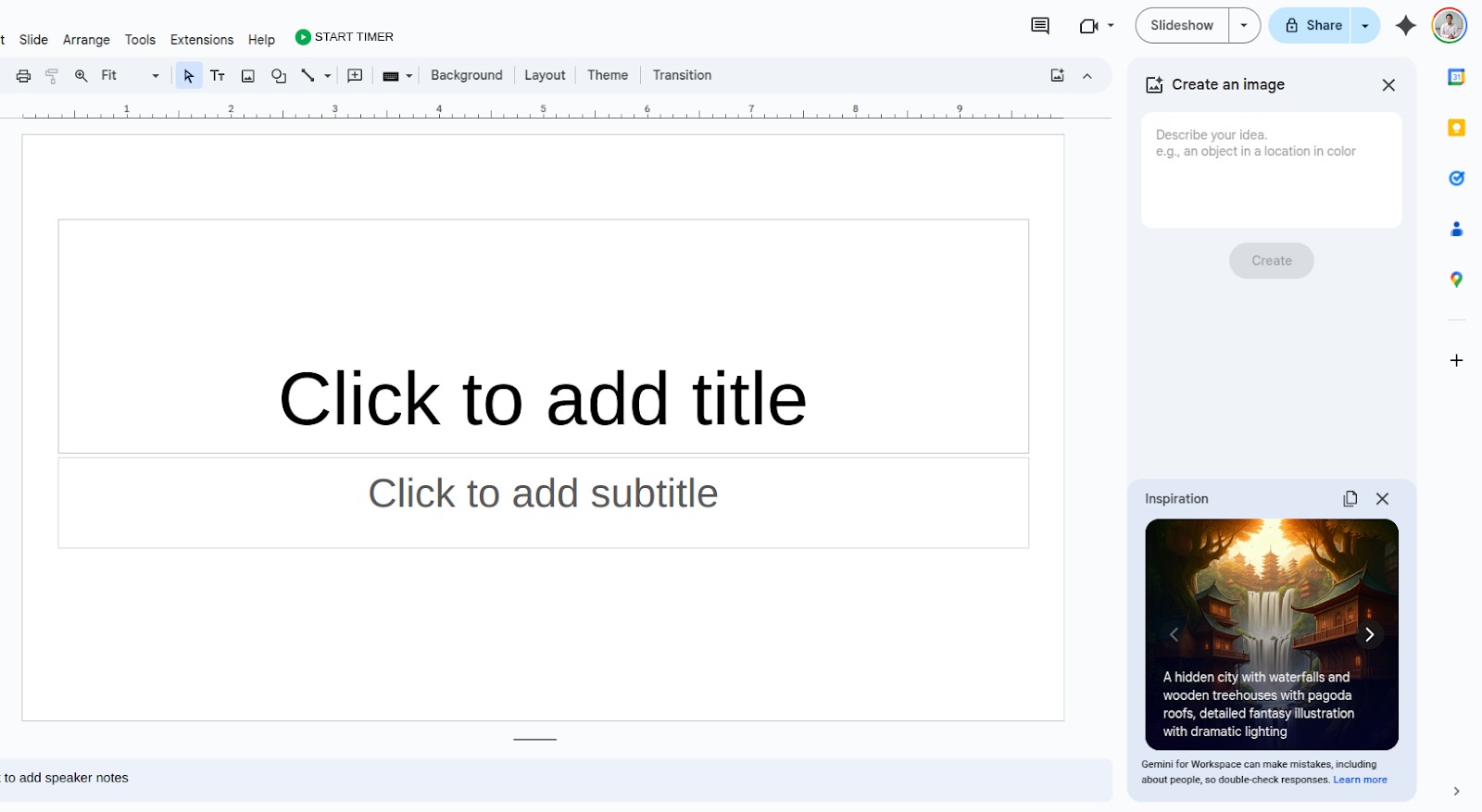Click the input tools keyboard icon
The width and height of the screenshot is (1482, 812).
[x=391, y=76]
